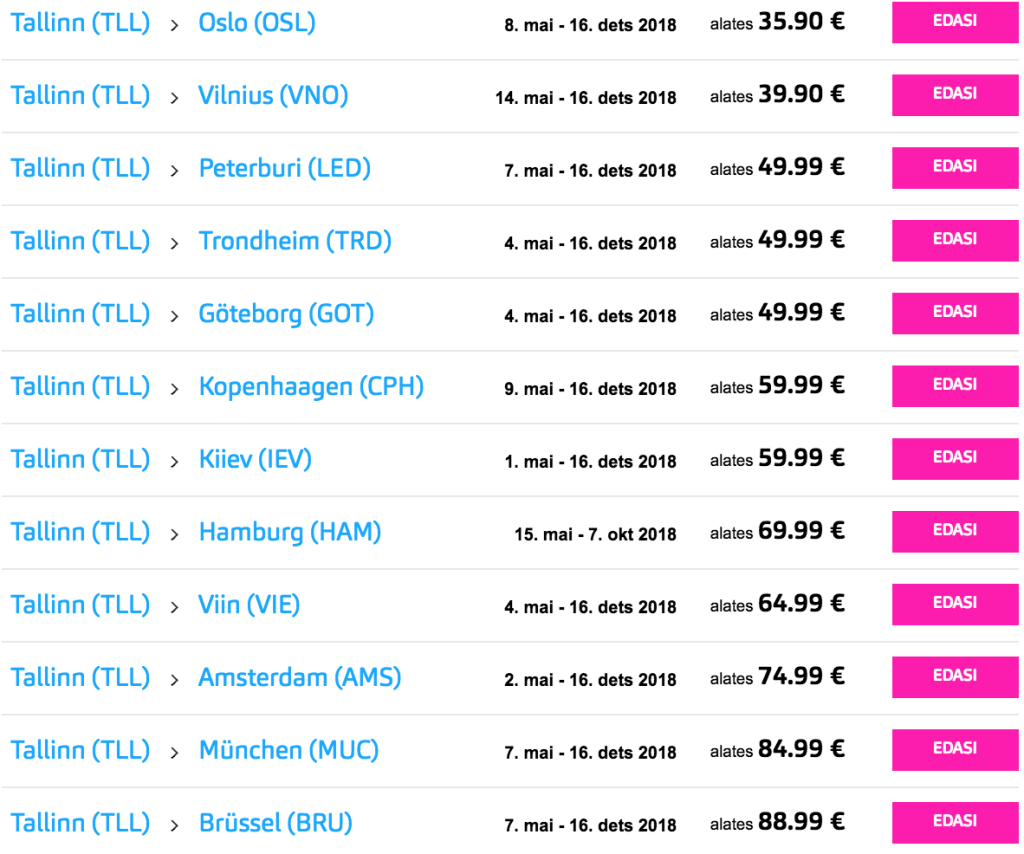Image resolution: width=1024 pixels, height=854 pixels.
Task: Click EDASI button for Oslo flight
Action: click(954, 22)
